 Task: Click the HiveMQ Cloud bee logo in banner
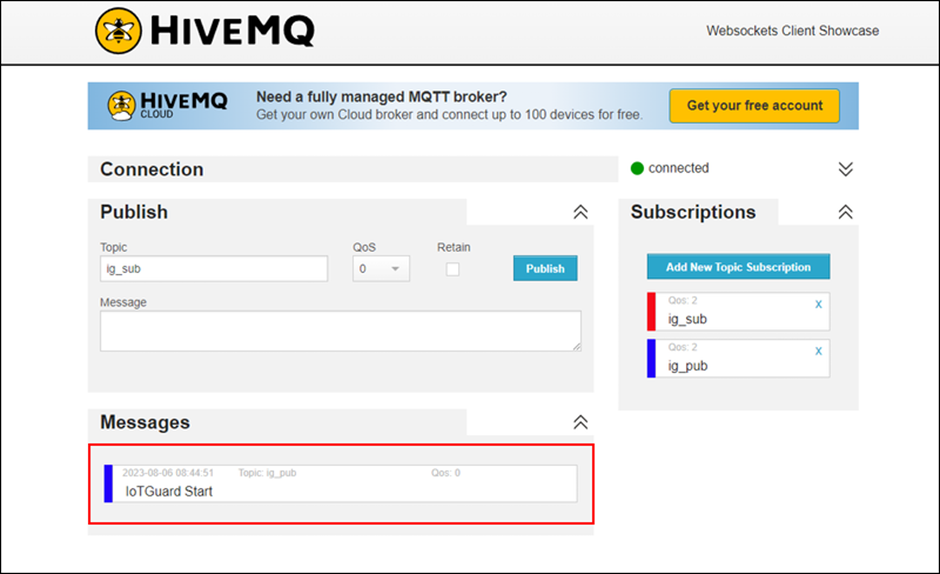coord(122,106)
